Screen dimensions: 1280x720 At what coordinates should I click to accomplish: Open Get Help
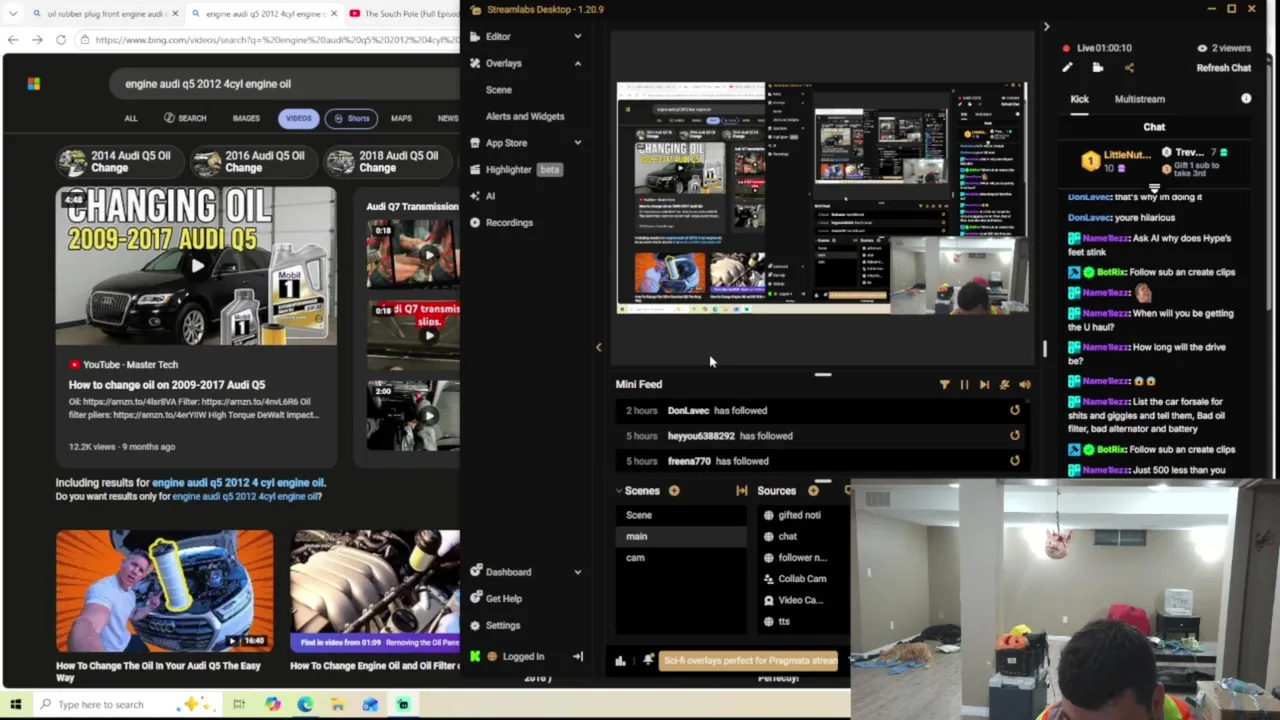(x=503, y=599)
